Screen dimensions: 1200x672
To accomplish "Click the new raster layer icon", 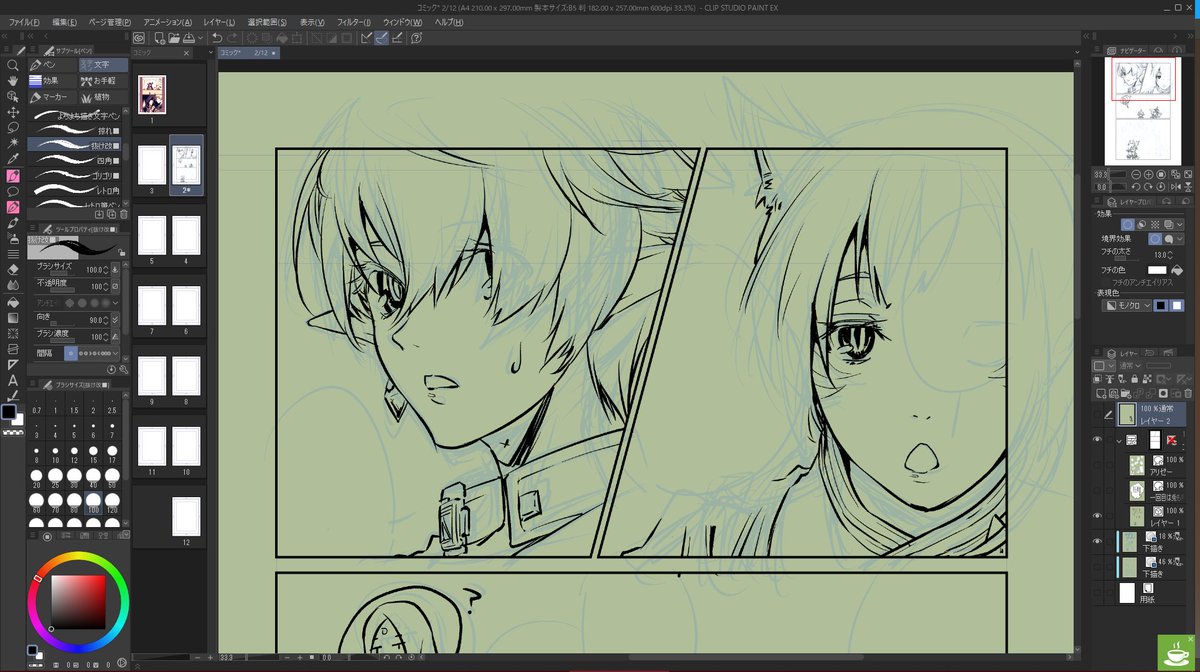I will [1101, 392].
